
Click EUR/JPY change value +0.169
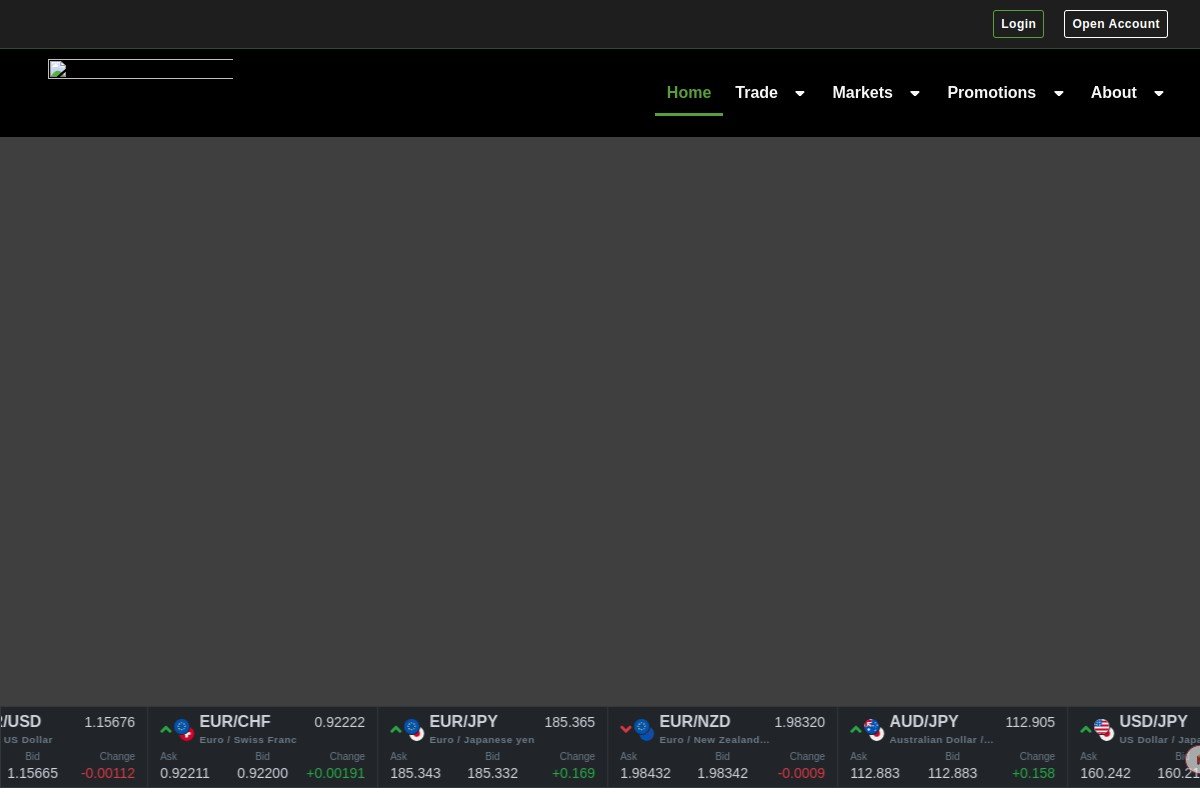pyautogui.click(x=574, y=773)
